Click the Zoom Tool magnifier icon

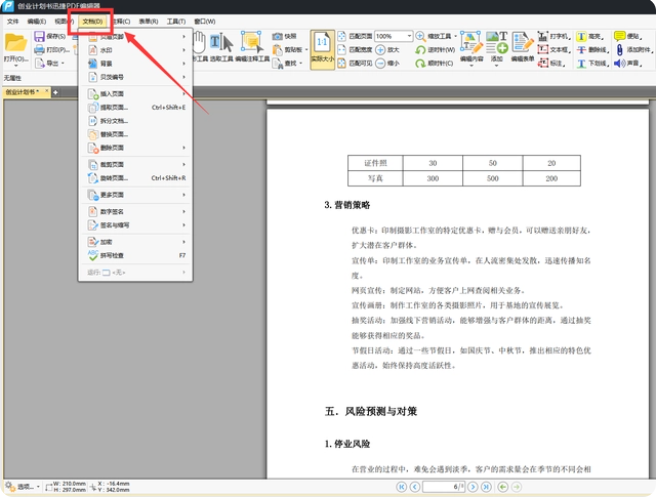[x=420, y=37]
